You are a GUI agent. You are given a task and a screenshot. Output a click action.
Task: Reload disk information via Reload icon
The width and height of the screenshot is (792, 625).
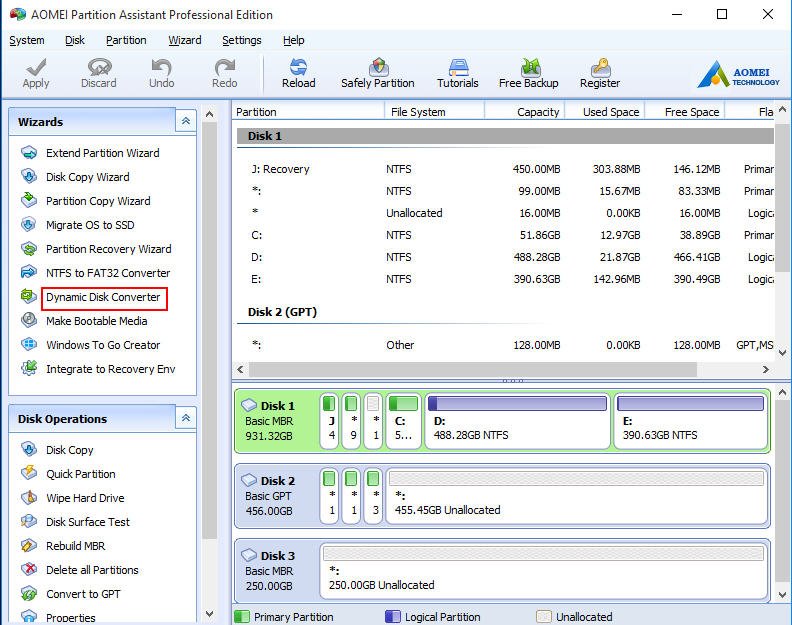click(299, 67)
